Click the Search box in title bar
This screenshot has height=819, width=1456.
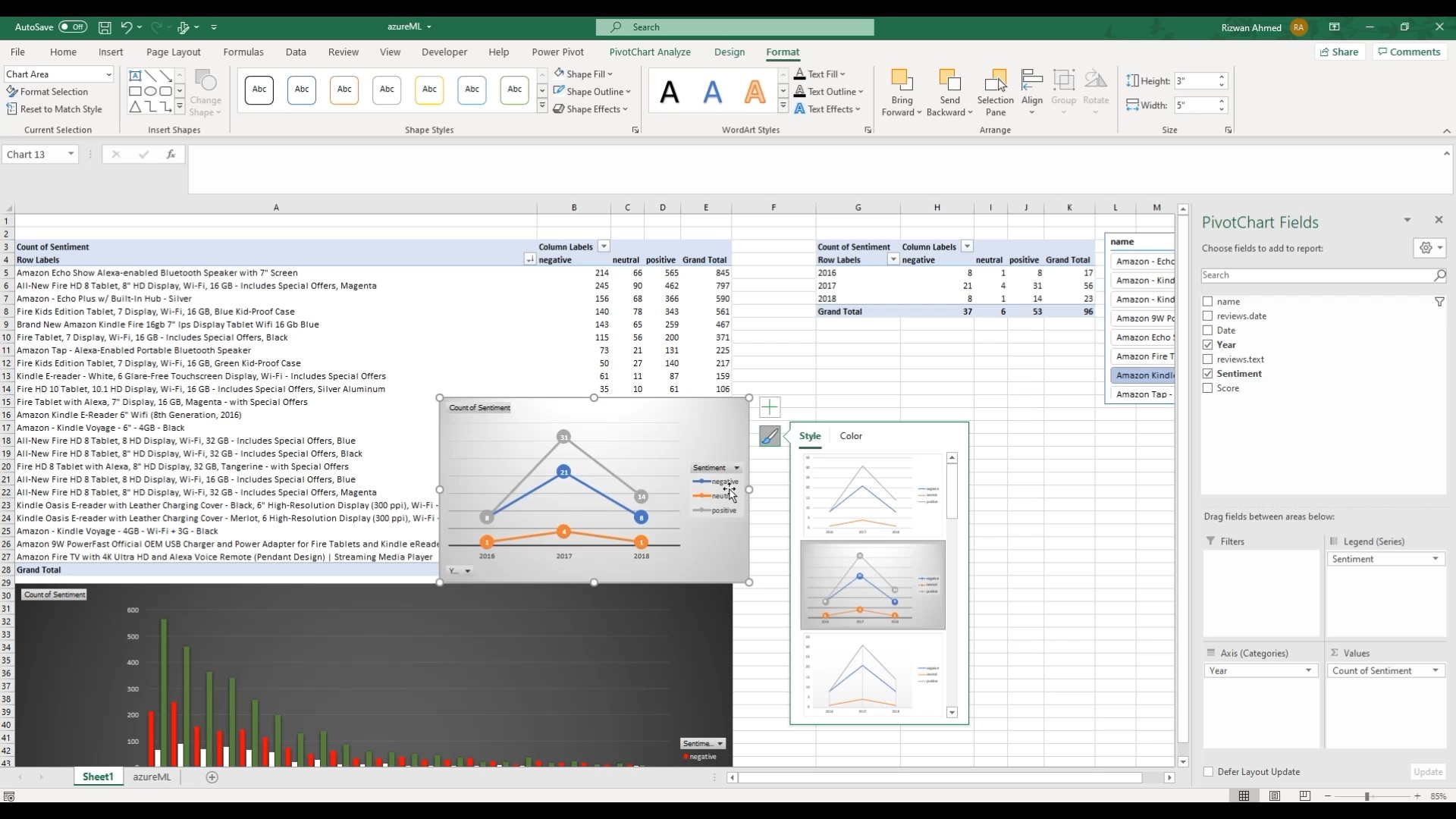coord(735,27)
